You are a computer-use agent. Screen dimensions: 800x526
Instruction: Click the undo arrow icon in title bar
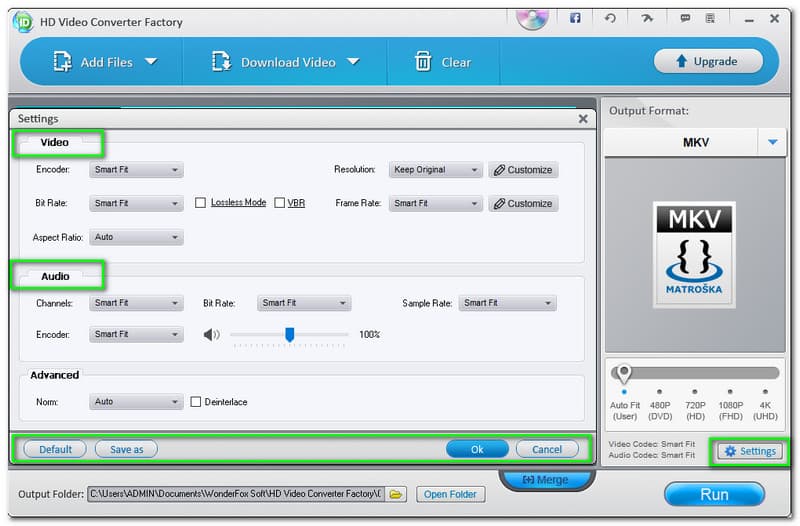[x=611, y=18]
